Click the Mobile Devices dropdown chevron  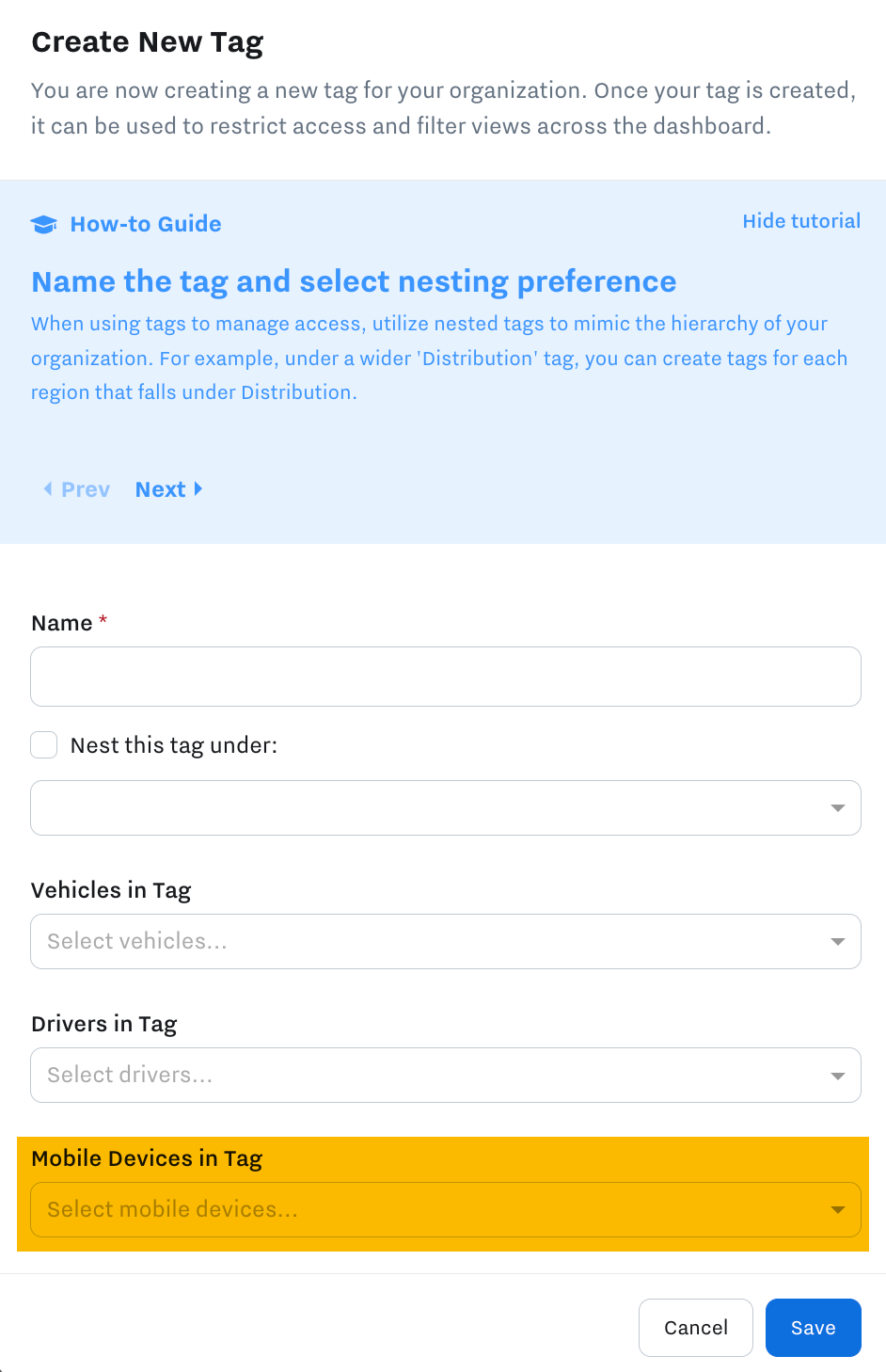click(837, 1209)
